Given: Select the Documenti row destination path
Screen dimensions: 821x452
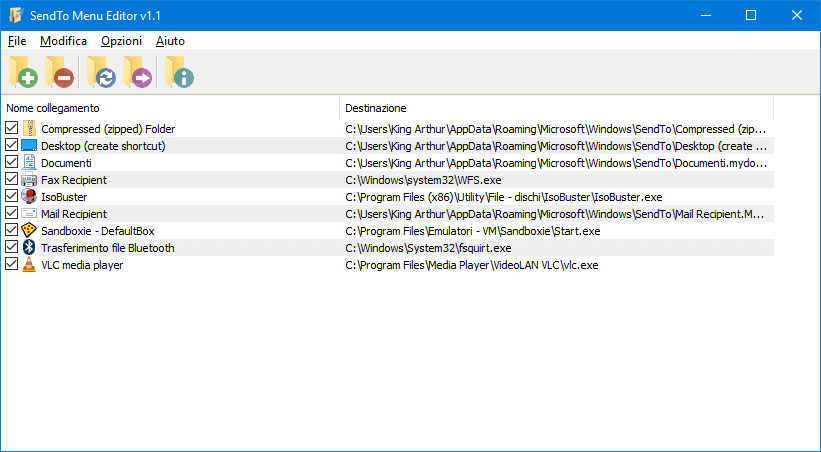Looking at the screenshot, I should (x=555, y=163).
